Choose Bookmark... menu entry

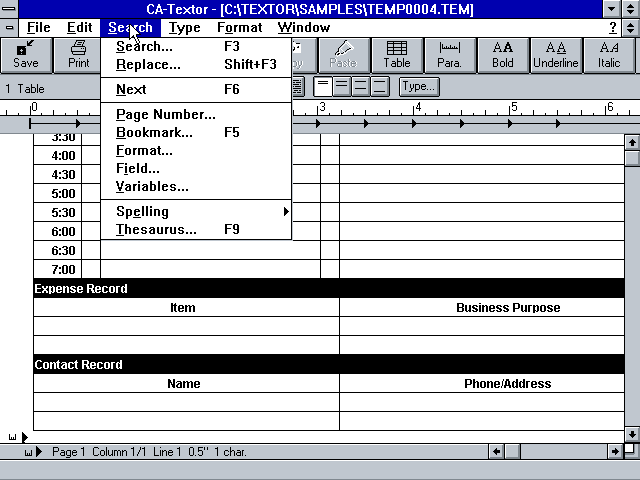click(196, 133)
